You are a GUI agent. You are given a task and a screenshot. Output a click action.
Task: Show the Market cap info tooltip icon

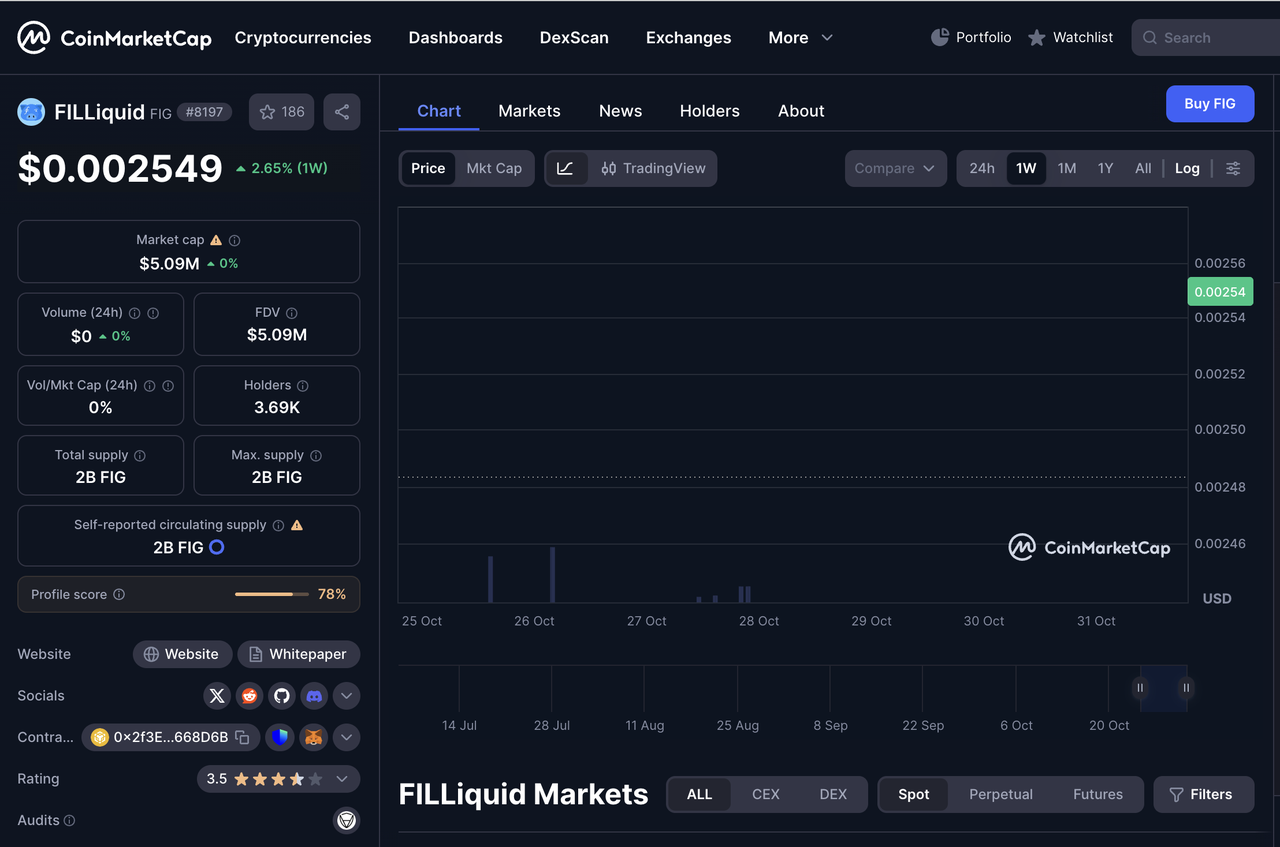(x=235, y=240)
